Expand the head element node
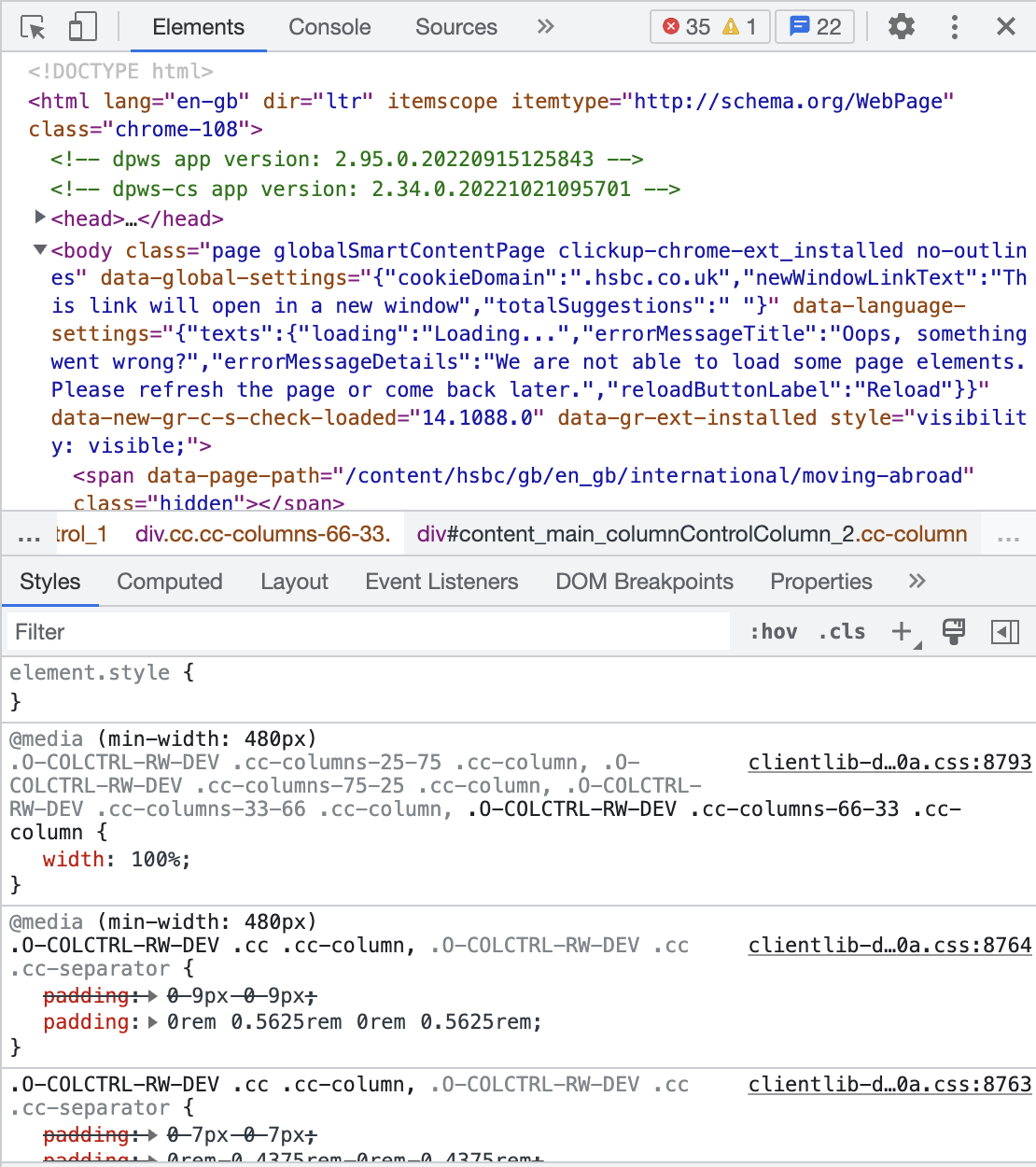 [x=40, y=218]
